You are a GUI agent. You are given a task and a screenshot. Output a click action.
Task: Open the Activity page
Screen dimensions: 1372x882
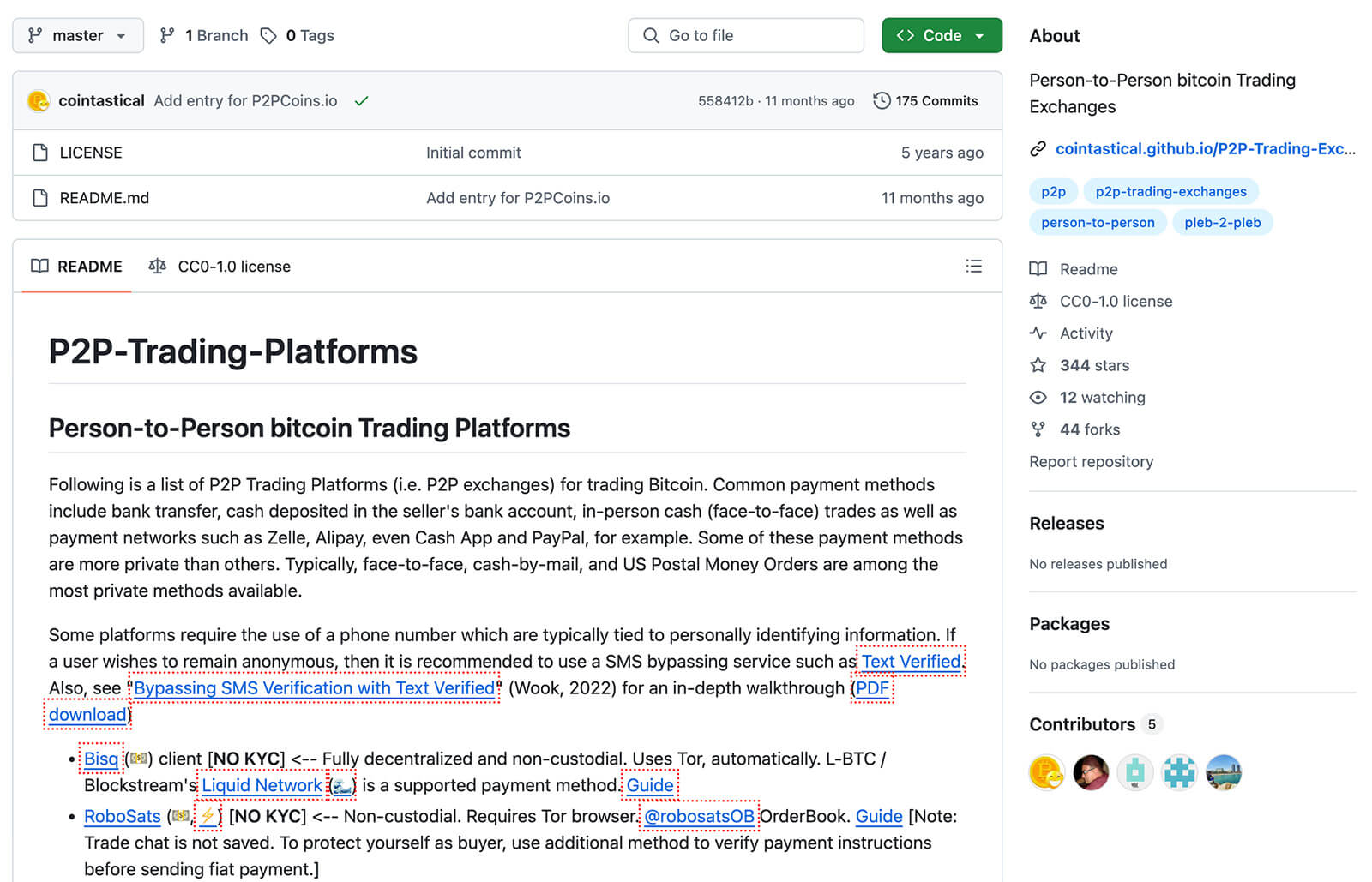pyautogui.click(x=1086, y=333)
